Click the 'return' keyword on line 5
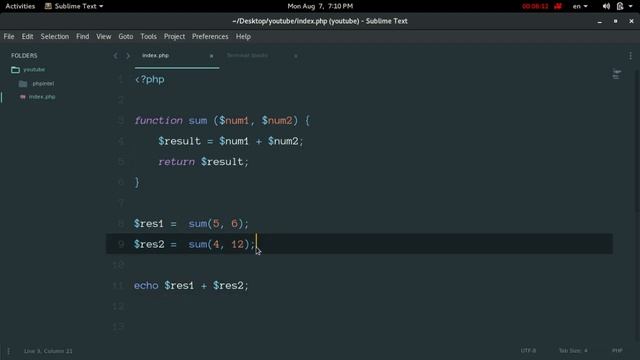The width and height of the screenshot is (640, 360). pos(177,162)
